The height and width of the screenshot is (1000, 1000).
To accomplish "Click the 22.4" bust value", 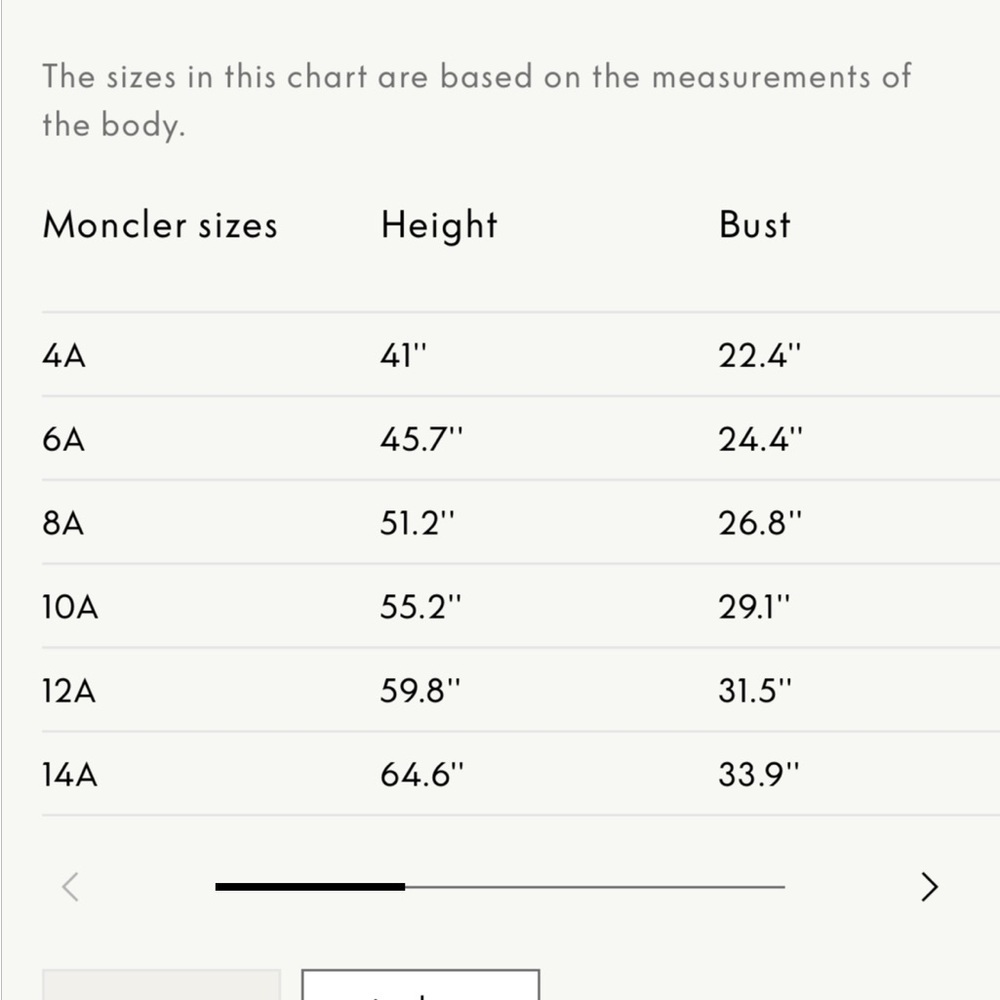I will click(759, 355).
